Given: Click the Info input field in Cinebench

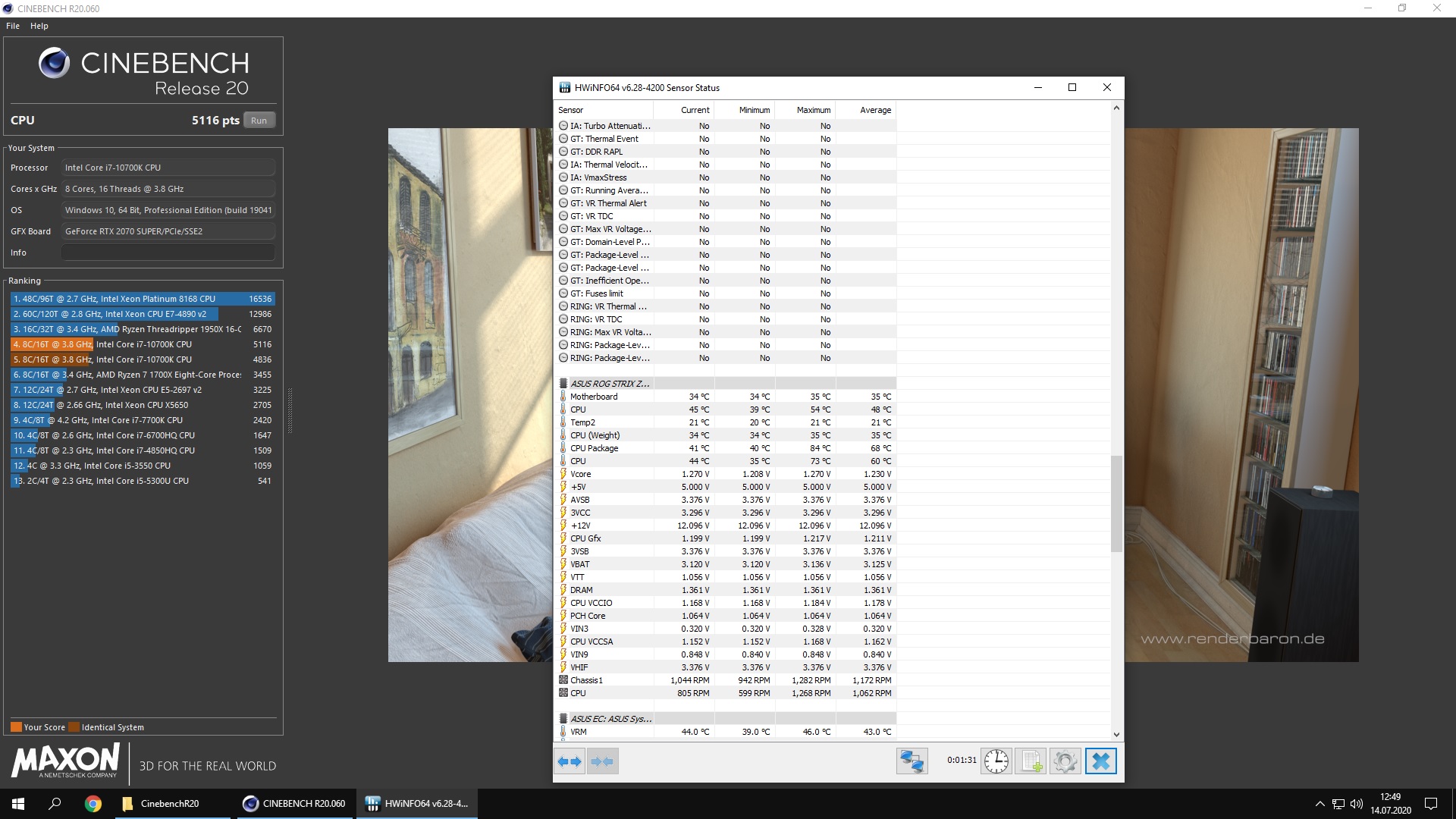Looking at the screenshot, I should coord(168,253).
